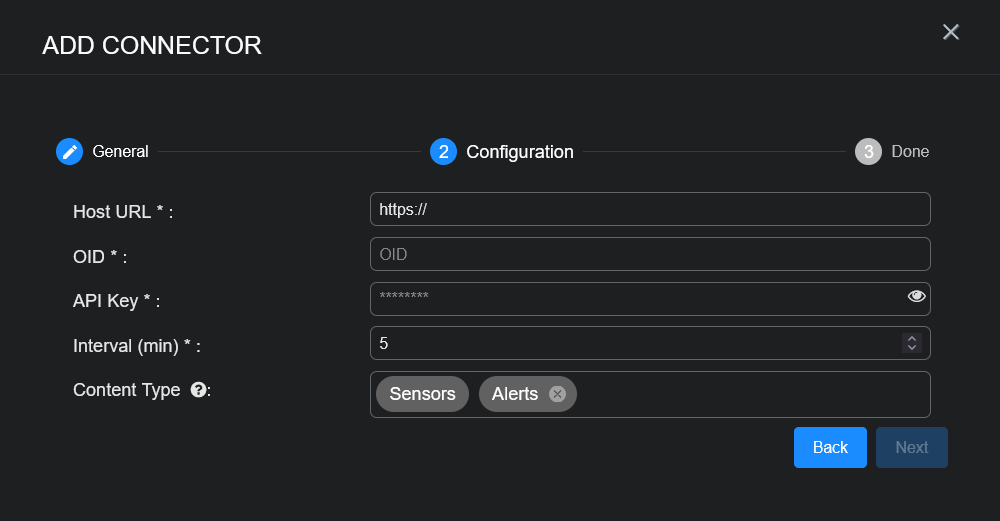Decrease the interval using down arrow
Screen dimensions: 1000x521
[x=912, y=348]
